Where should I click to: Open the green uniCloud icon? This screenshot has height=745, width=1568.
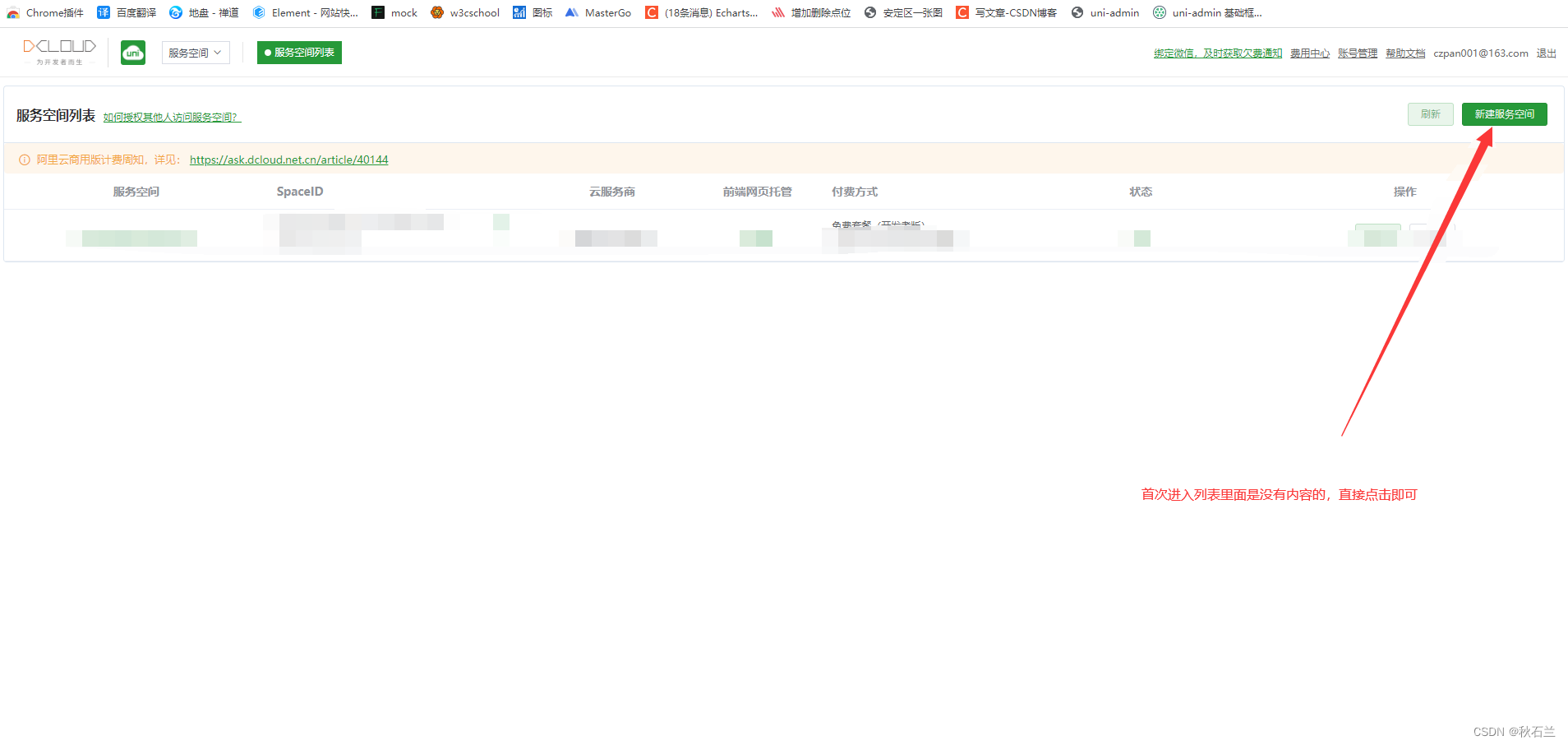tap(133, 53)
